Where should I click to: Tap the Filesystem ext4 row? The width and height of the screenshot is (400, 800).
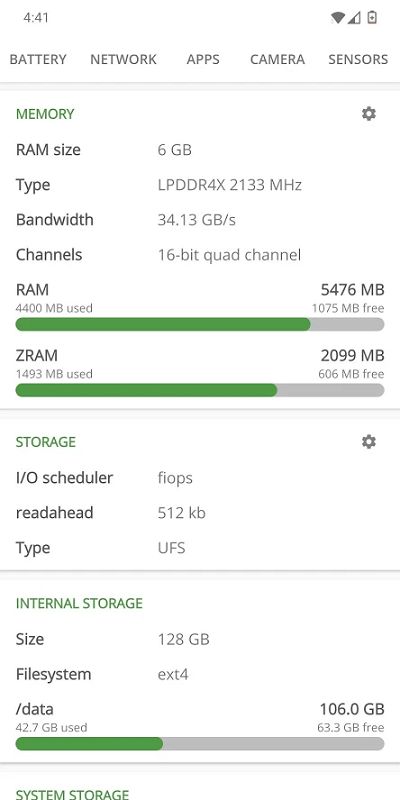coord(200,674)
